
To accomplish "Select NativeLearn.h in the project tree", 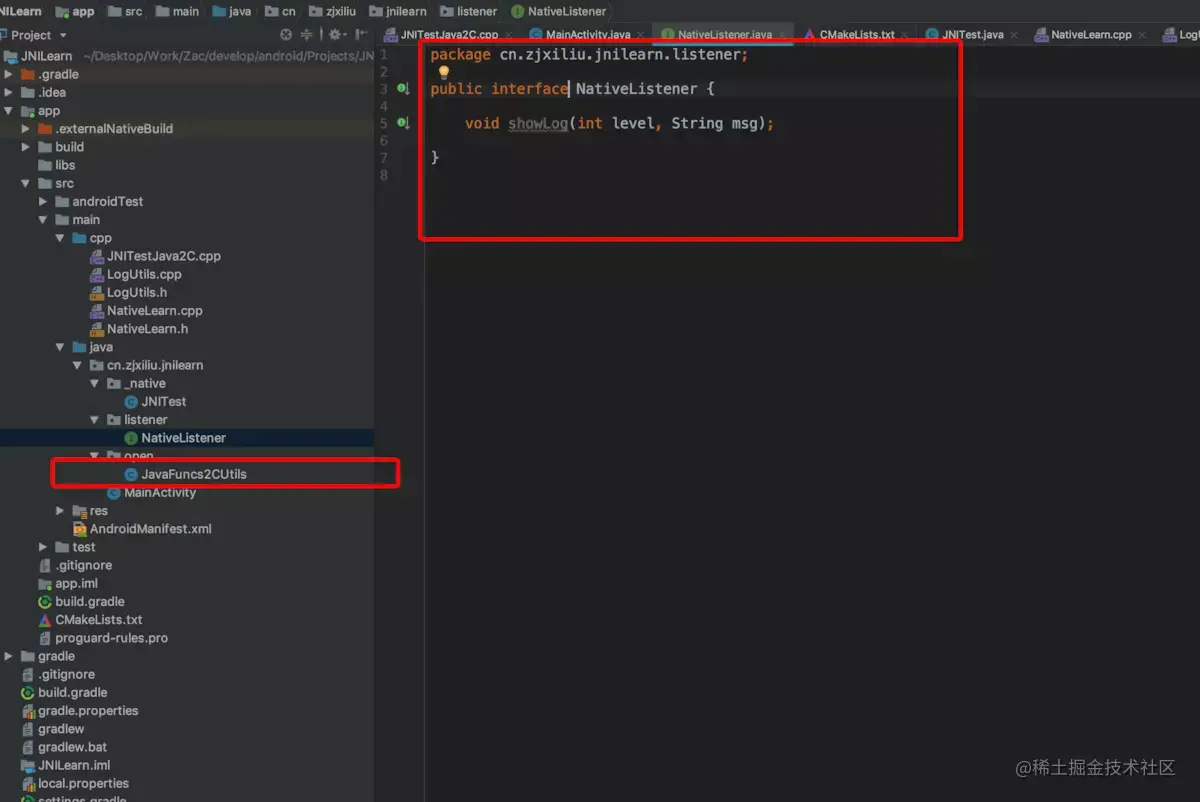I will (147, 329).
